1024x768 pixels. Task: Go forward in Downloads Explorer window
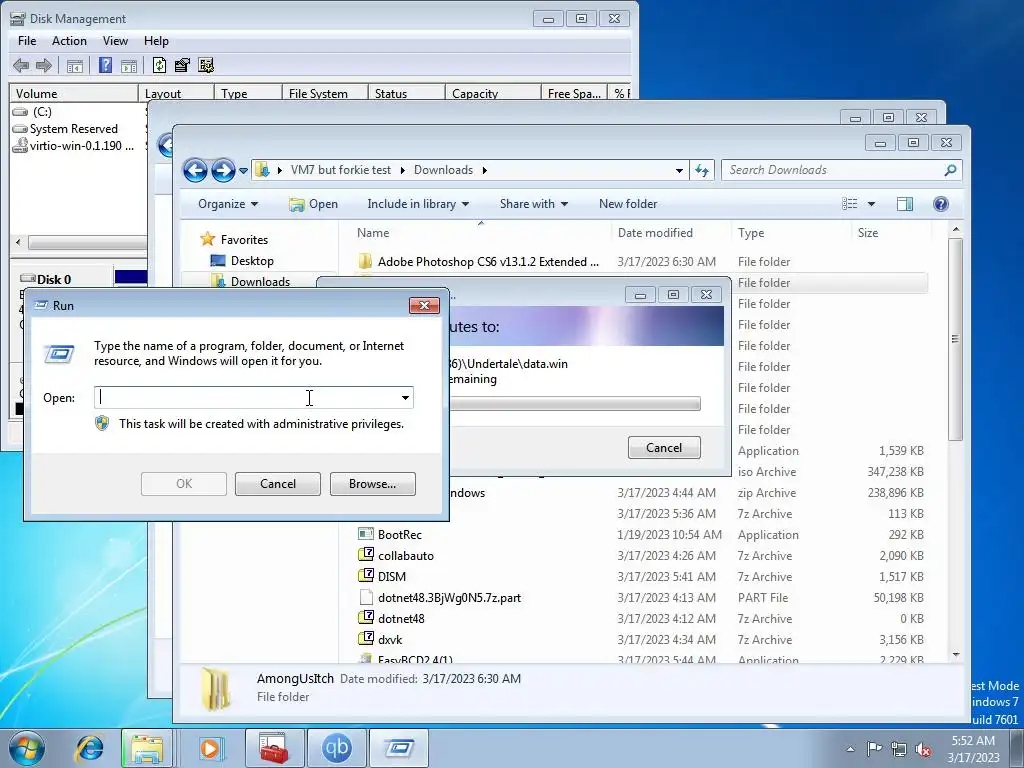point(223,170)
